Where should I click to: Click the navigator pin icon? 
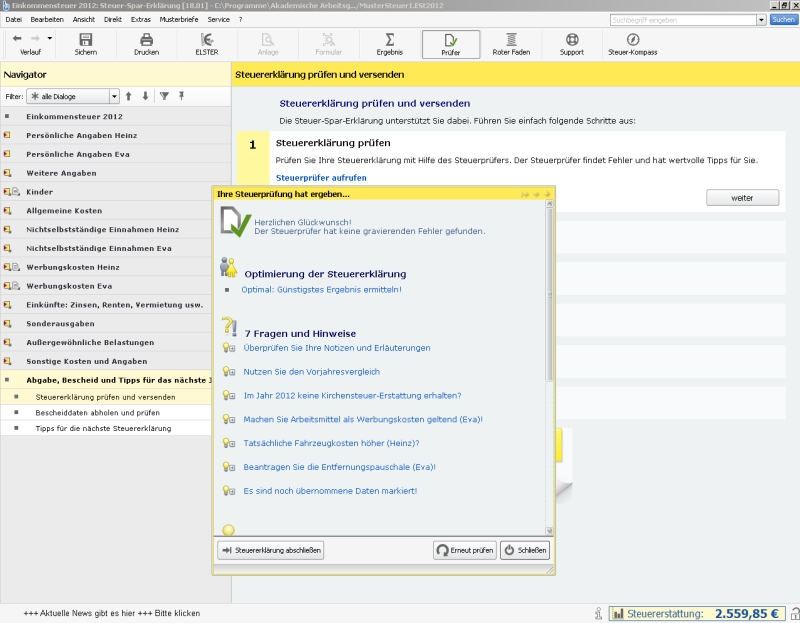click(x=182, y=96)
